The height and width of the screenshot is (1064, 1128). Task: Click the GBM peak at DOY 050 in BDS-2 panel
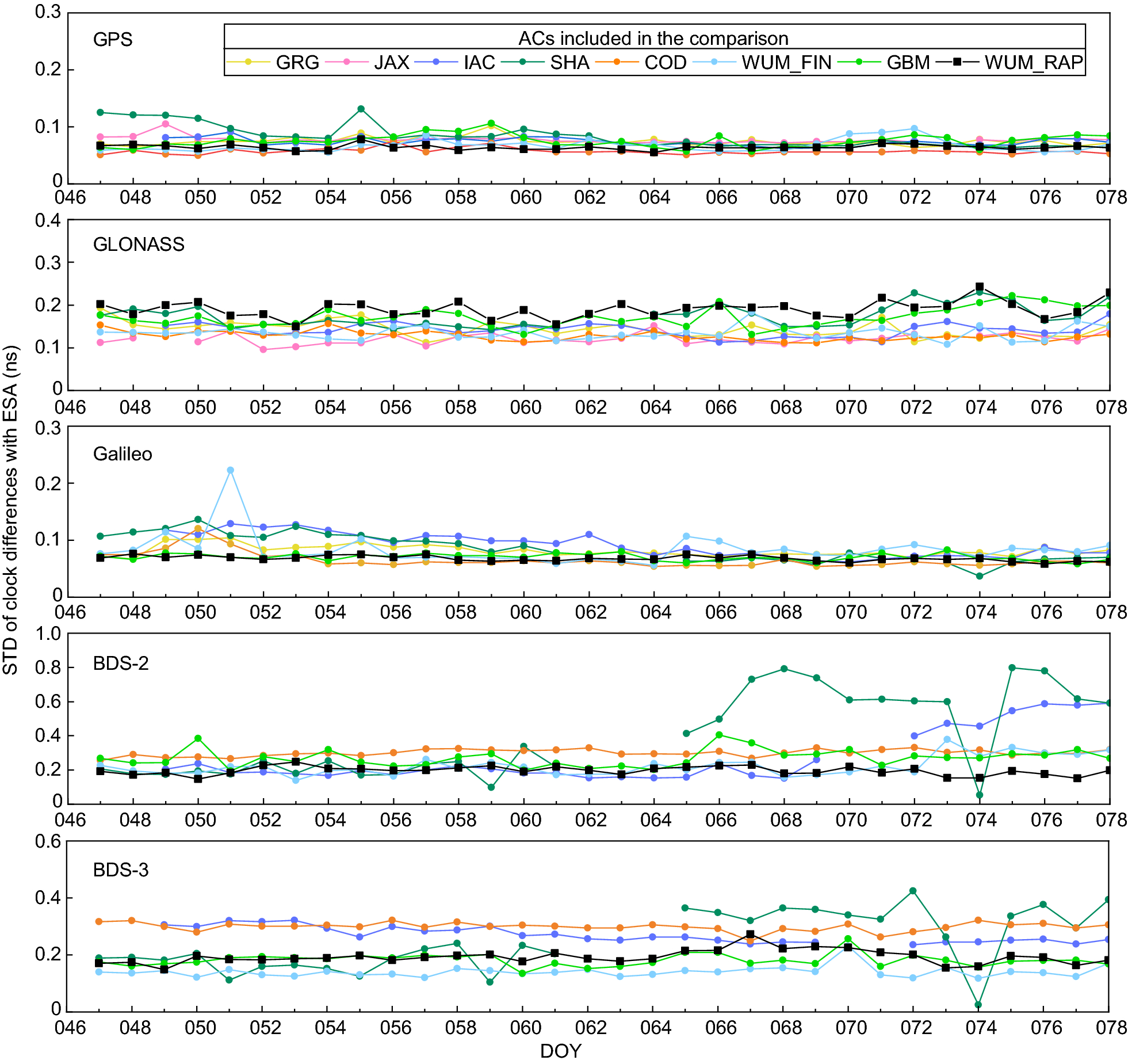(x=198, y=738)
